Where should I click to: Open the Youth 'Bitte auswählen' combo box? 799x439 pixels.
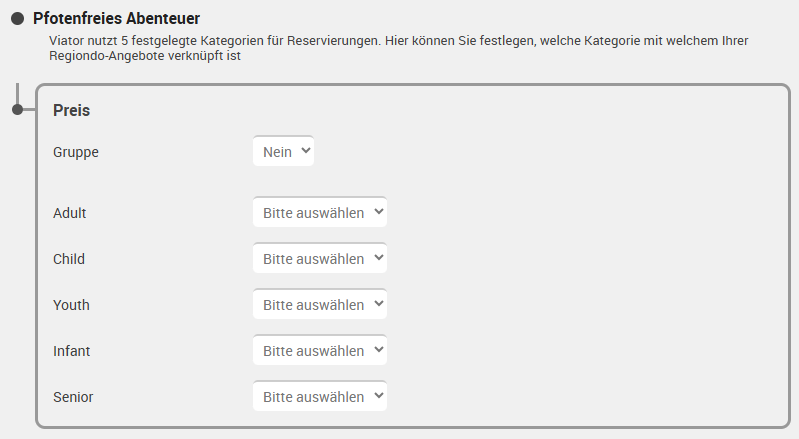[x=320, y=304]
